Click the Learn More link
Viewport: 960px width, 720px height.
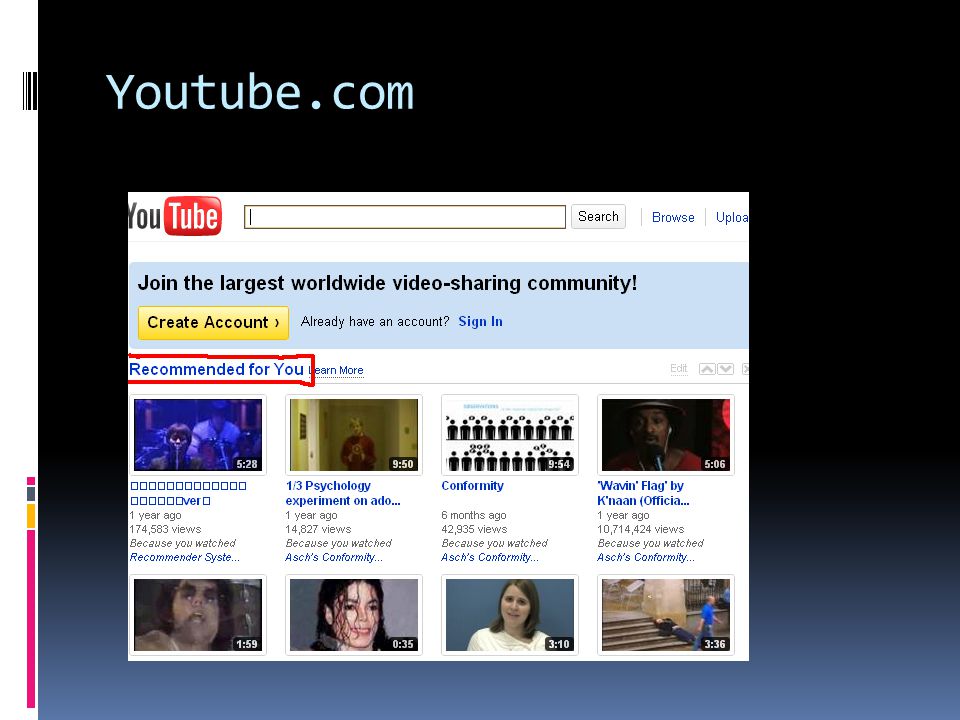point(338,370)
